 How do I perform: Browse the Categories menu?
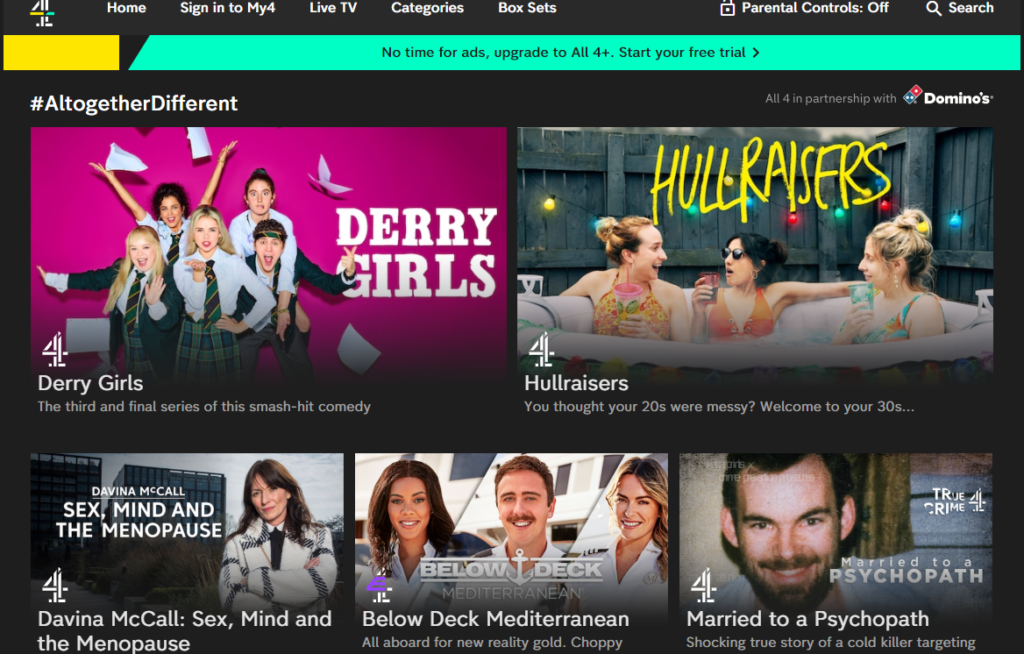tap(427, 8)
